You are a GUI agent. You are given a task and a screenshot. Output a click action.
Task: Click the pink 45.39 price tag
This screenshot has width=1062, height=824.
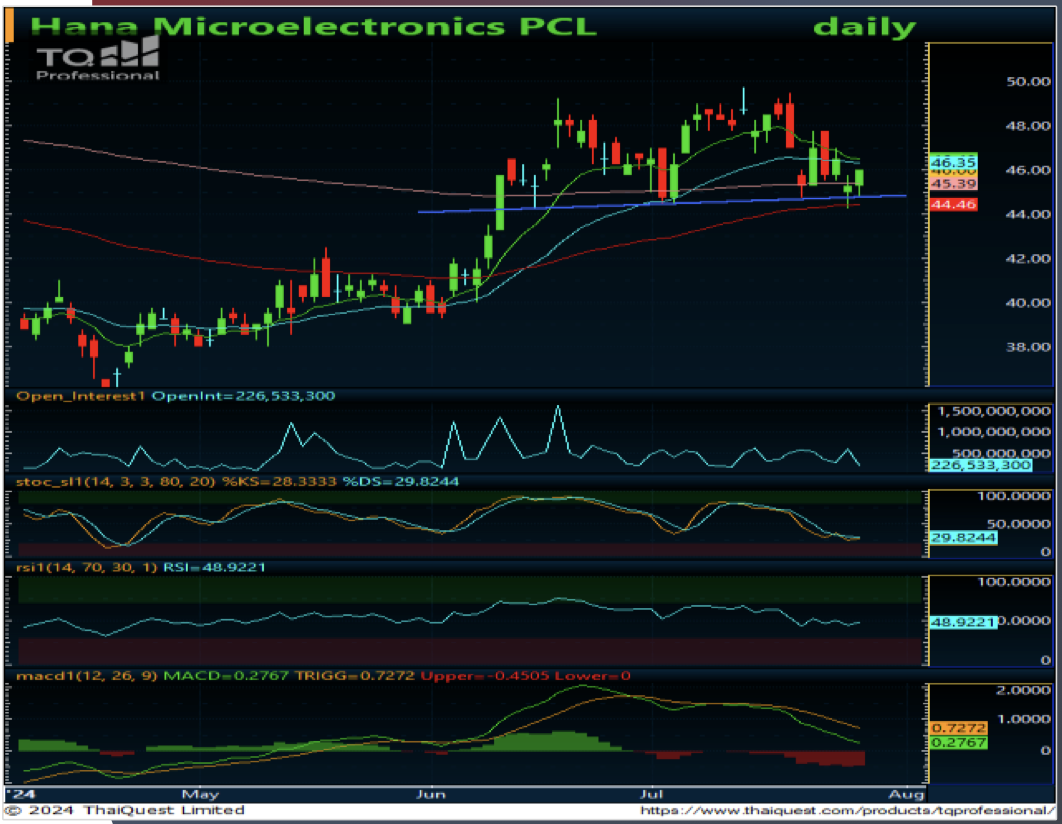(x=953, y=184)
